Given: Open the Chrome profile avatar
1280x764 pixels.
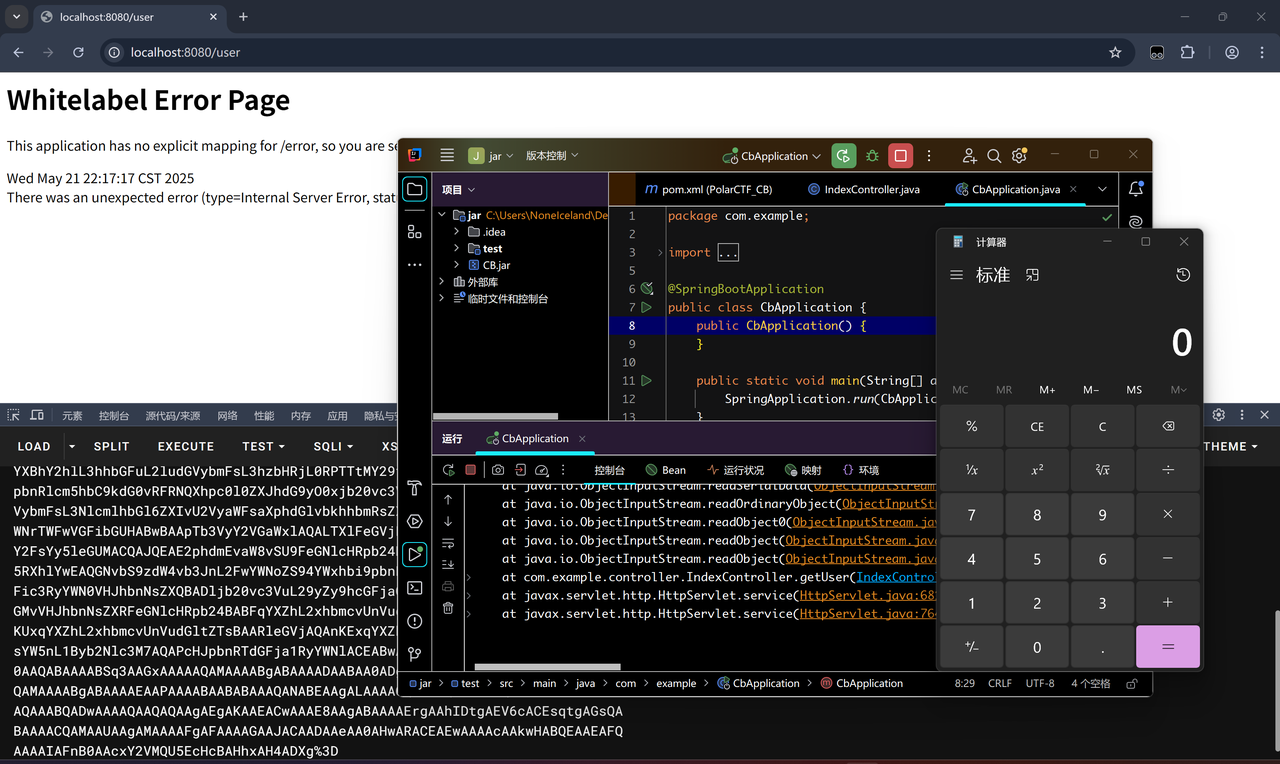Looking at the screenshot, I should click(1232, 52).
